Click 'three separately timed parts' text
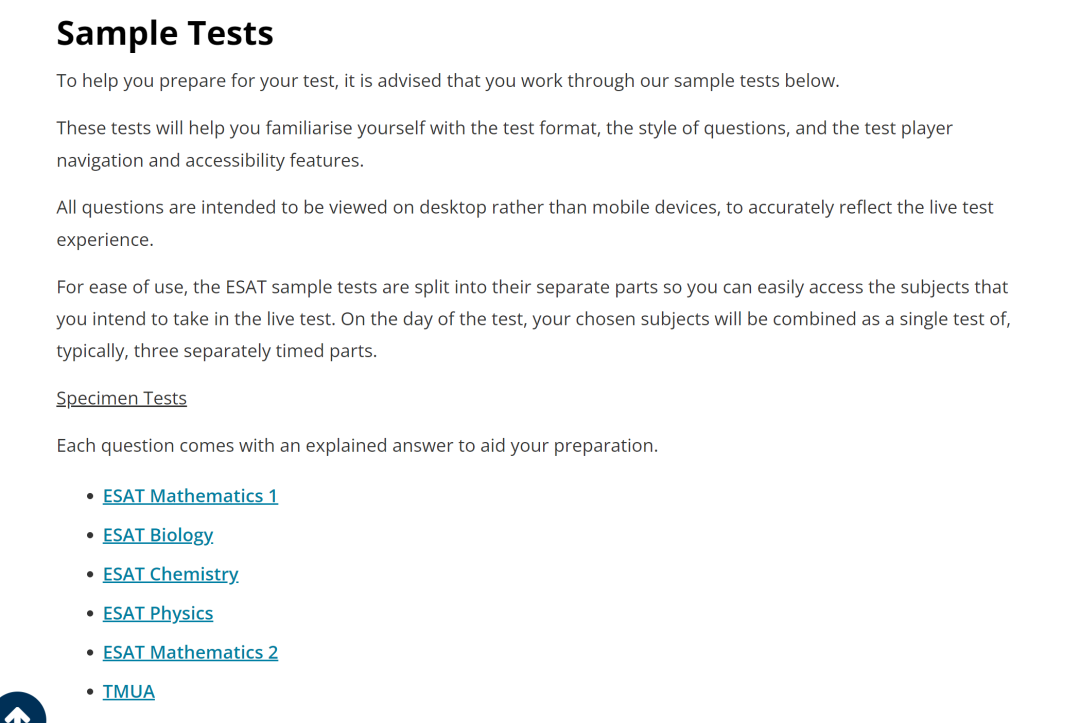 (255, 351)
